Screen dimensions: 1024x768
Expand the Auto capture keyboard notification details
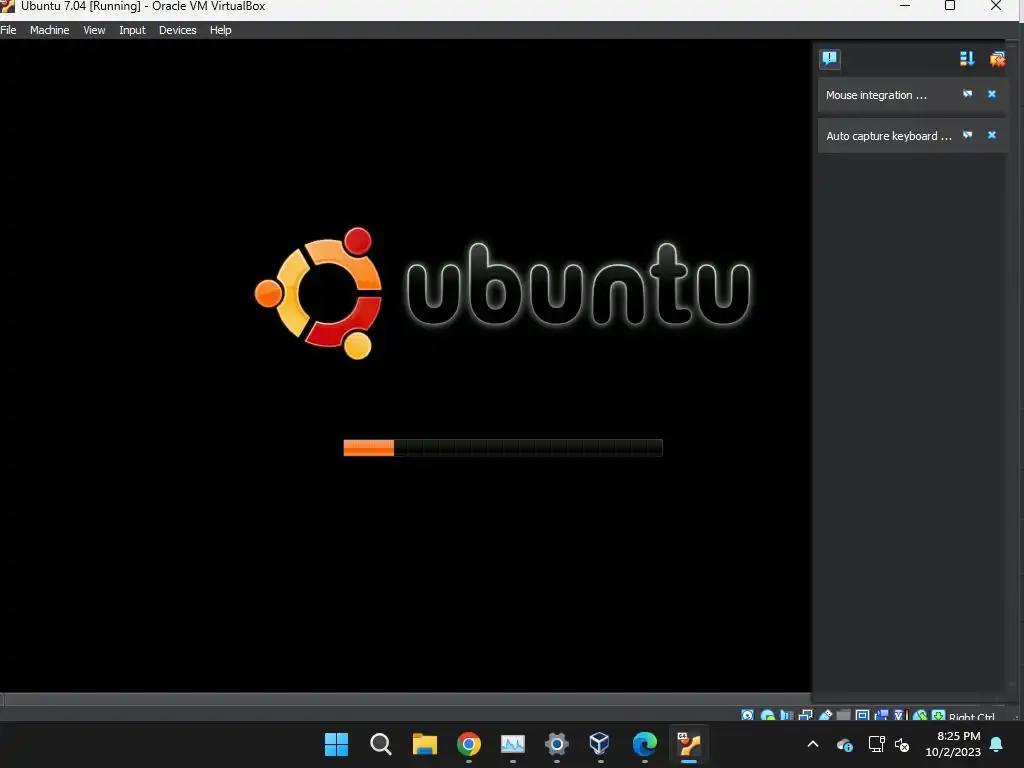click(968, 135)
